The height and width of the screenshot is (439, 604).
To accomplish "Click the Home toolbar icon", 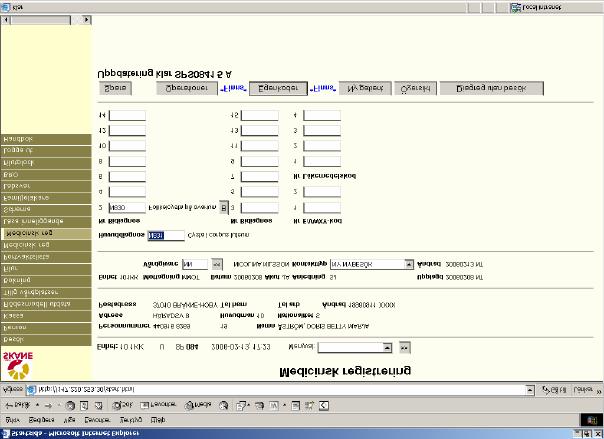I will [99, 405].
